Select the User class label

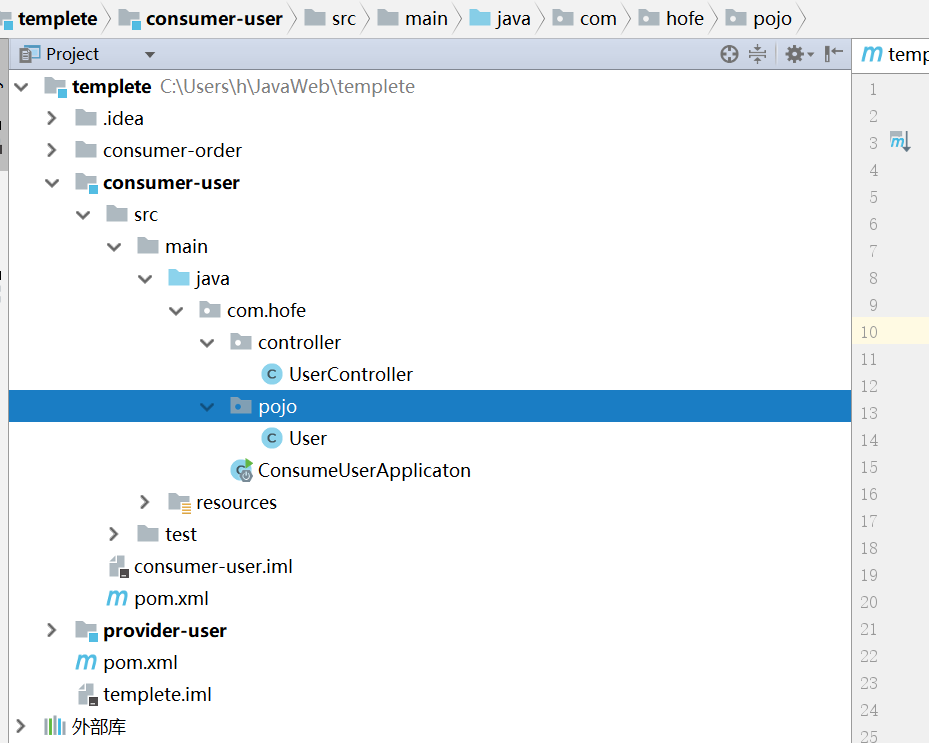(x=308, y=438)
